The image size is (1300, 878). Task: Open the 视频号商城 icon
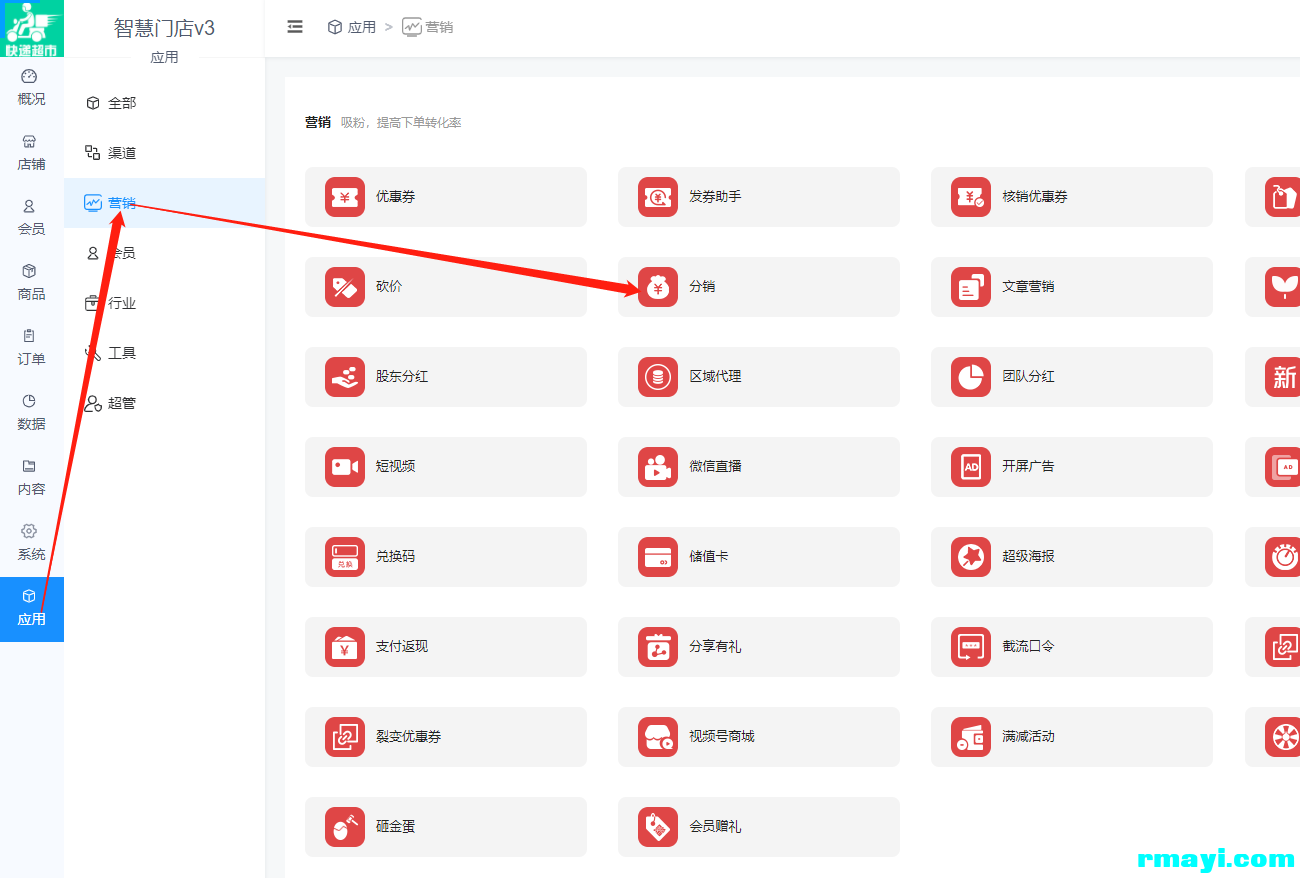click(658, 737)
